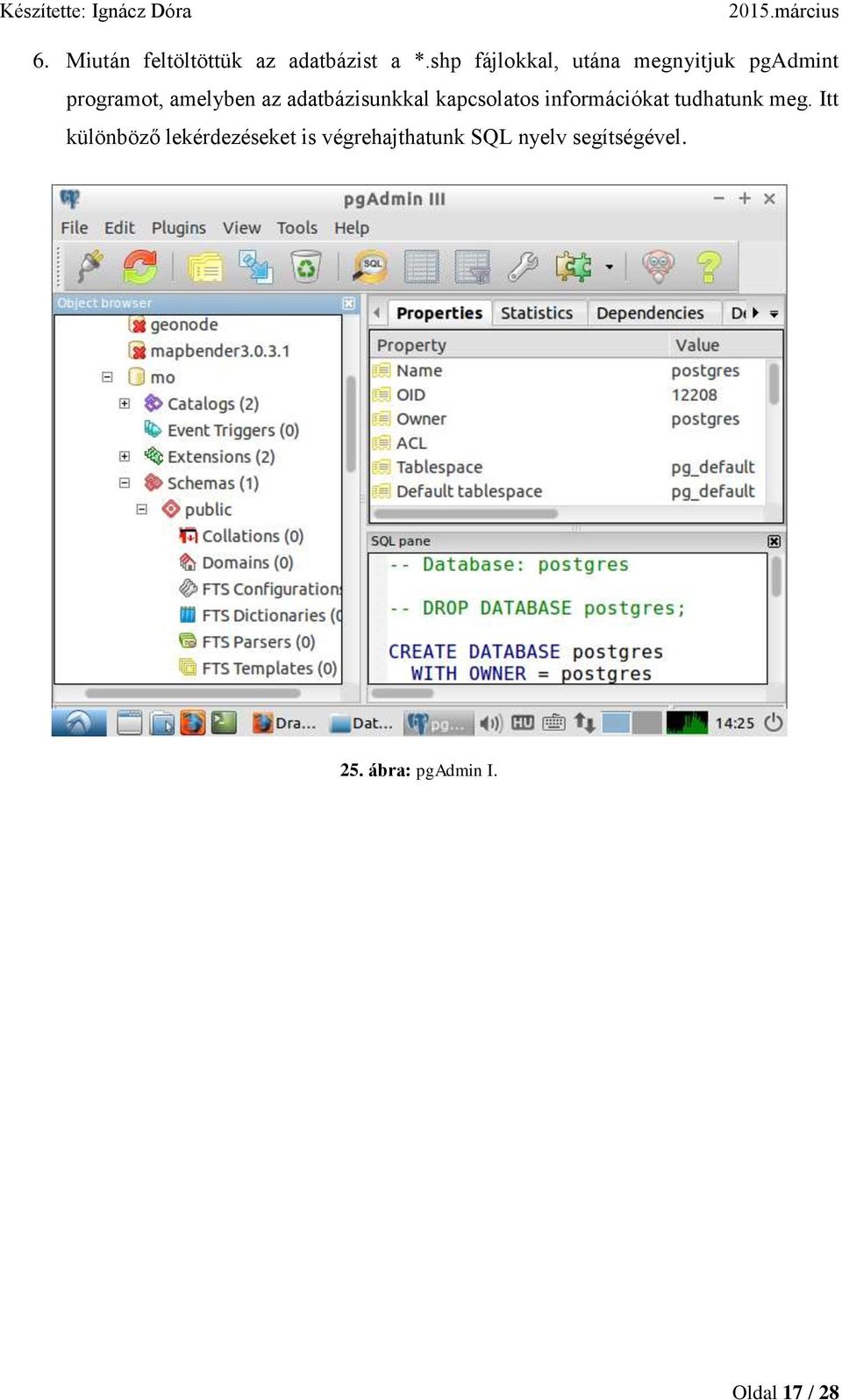Switch to the Statistics tab
Viewport: 842px width, 1400px height.
click(537, 313)
